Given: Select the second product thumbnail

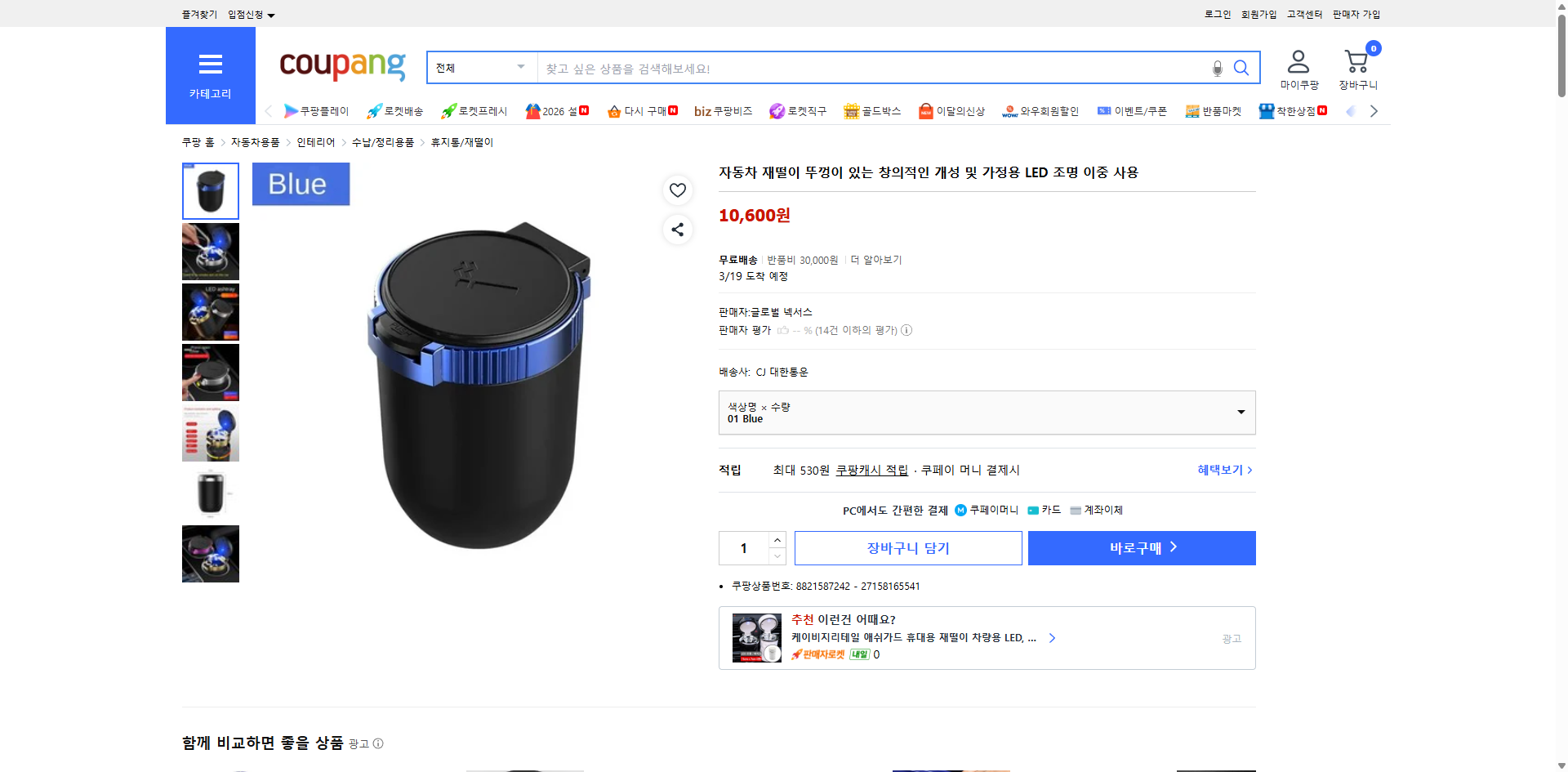Looking at the screenshot, I should (x=210, y=251).
